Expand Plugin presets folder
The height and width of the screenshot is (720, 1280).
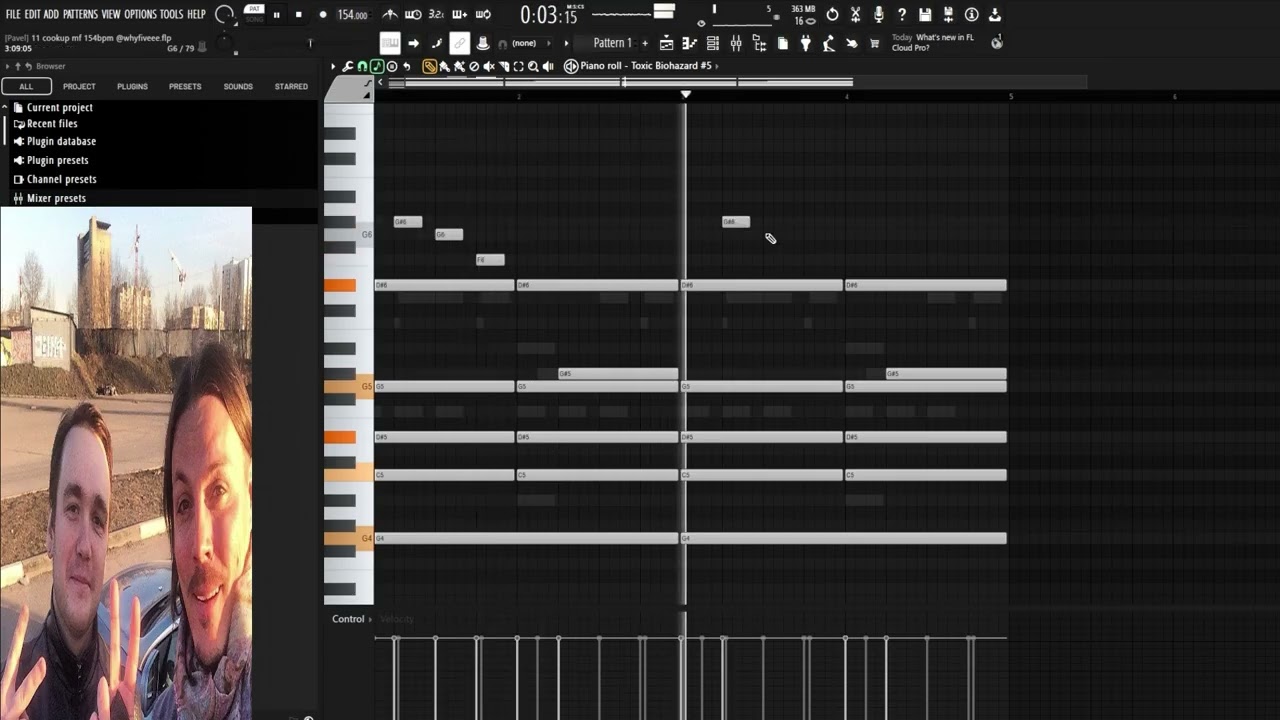[x=57, y=160]
